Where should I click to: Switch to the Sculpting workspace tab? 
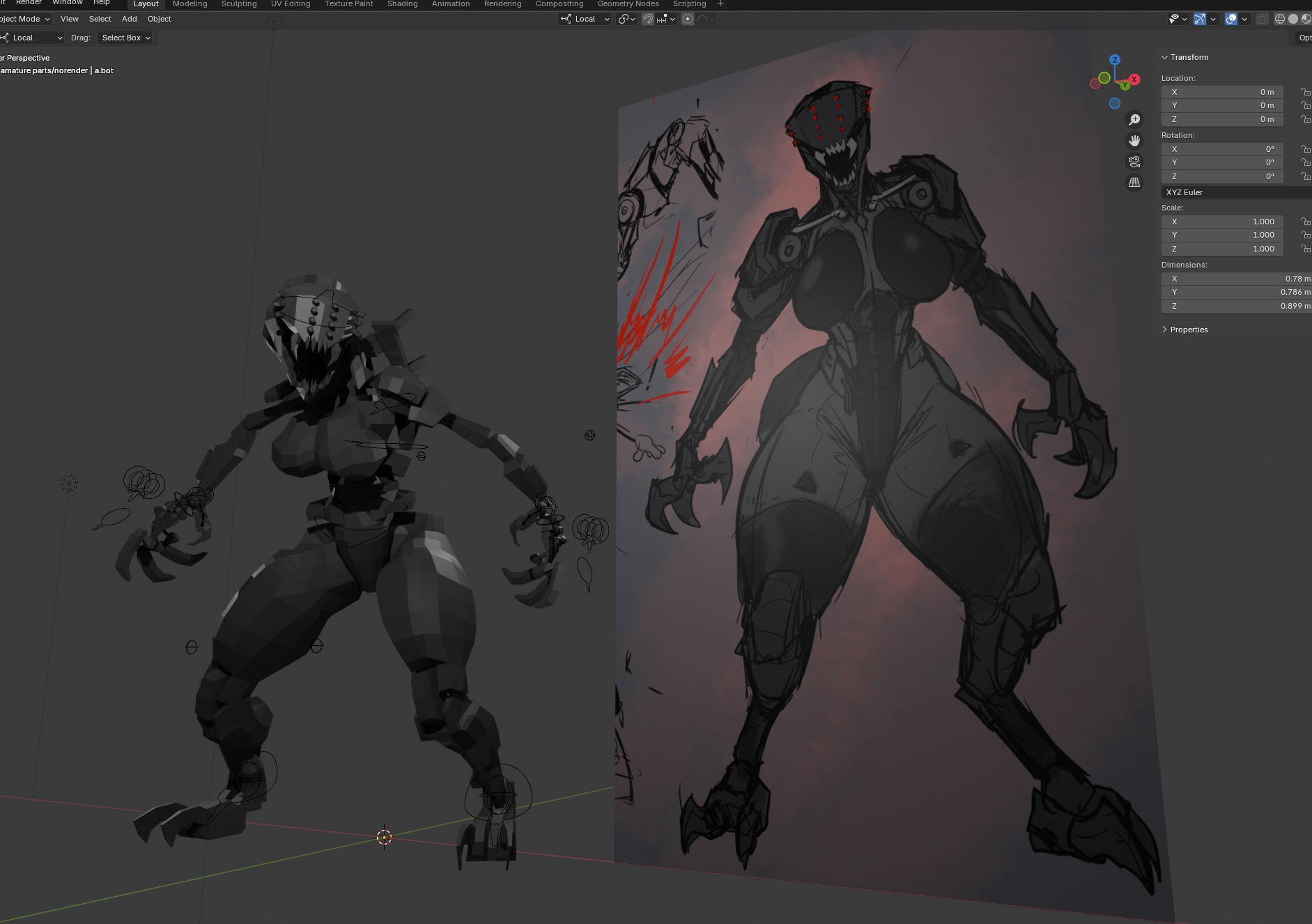tap(239, 4)
